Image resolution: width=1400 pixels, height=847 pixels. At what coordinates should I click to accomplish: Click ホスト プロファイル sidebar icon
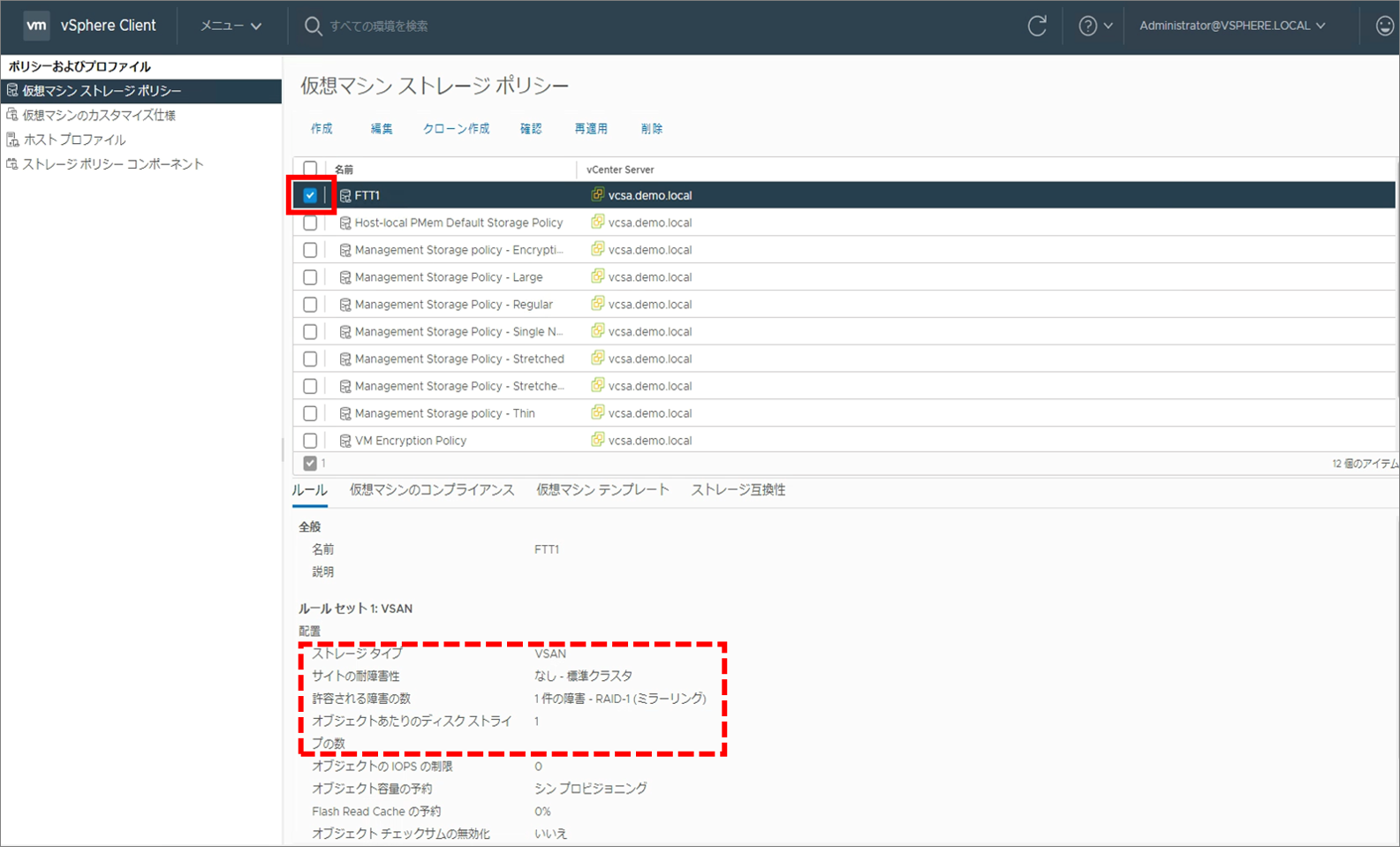pyautogui.click(x=12, y=140)
